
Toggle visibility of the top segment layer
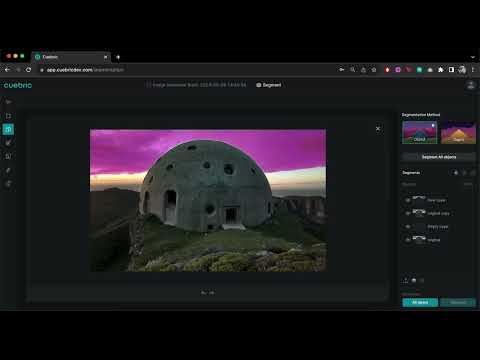tap(407, 200)
